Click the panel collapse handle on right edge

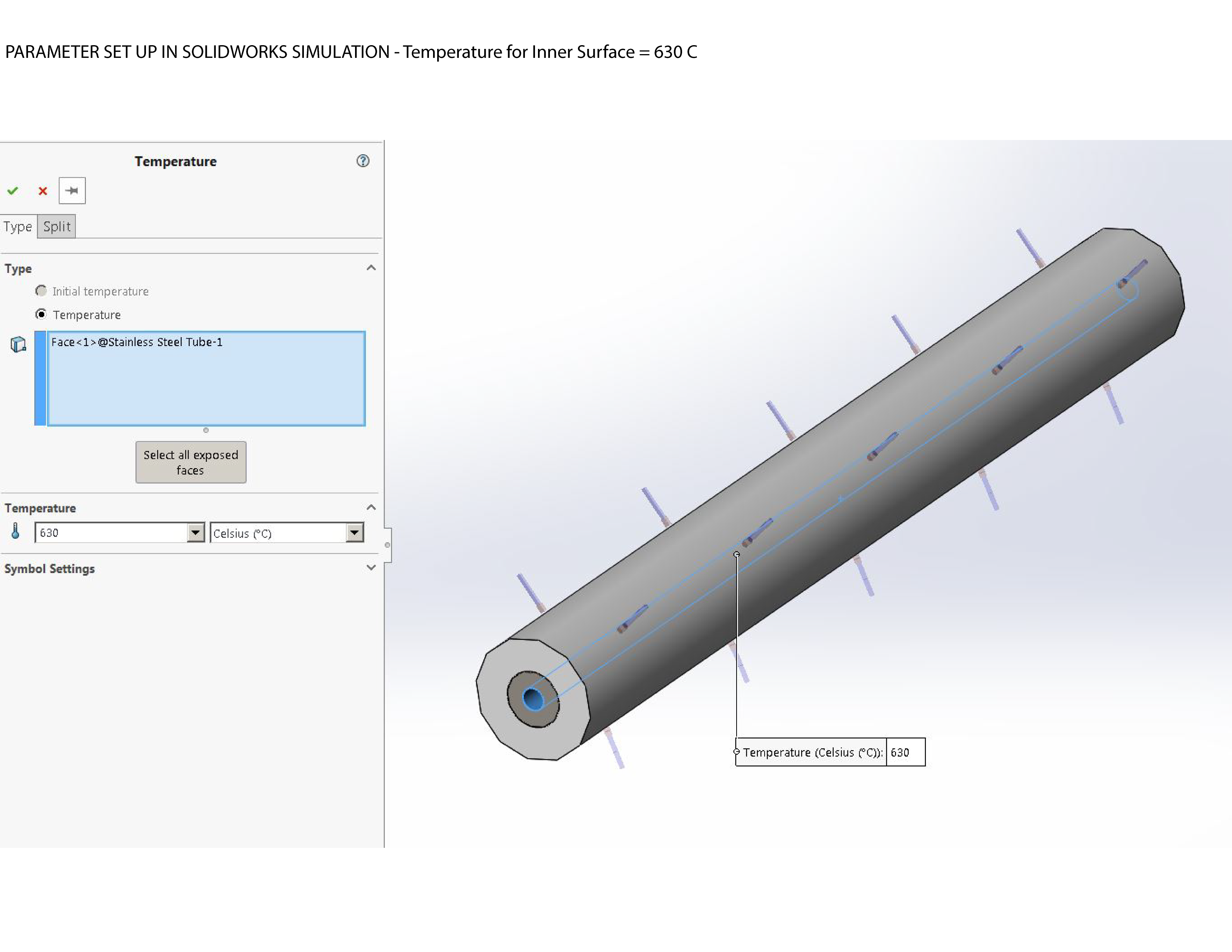388,545
